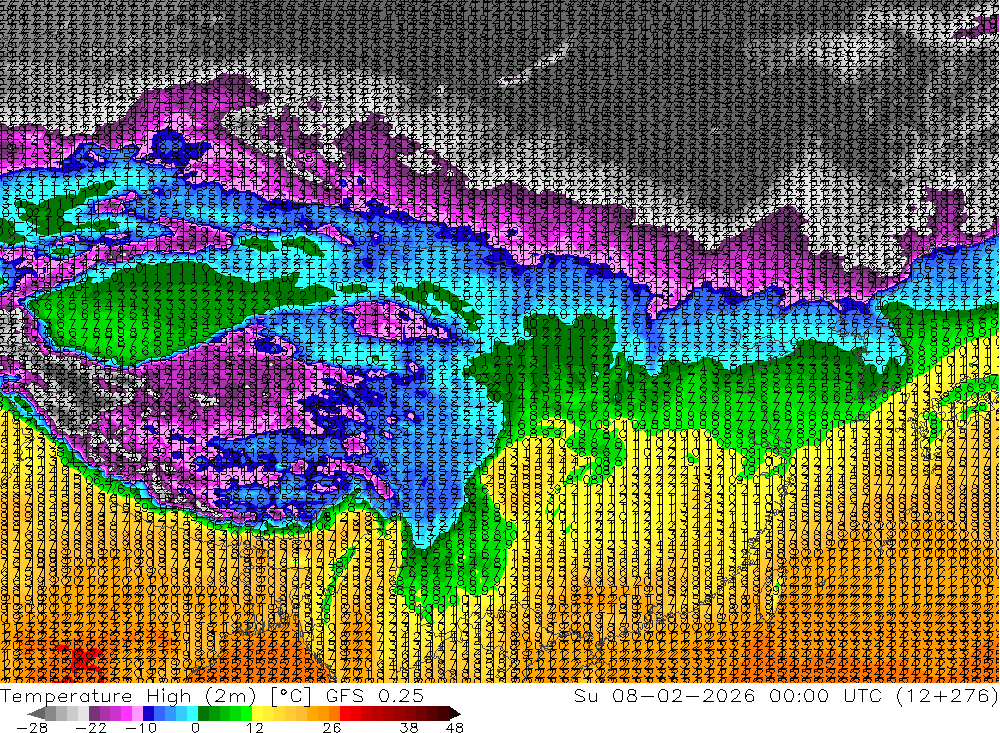
Task: Click the bright red swatch above 26
Action: pos(345,713)
